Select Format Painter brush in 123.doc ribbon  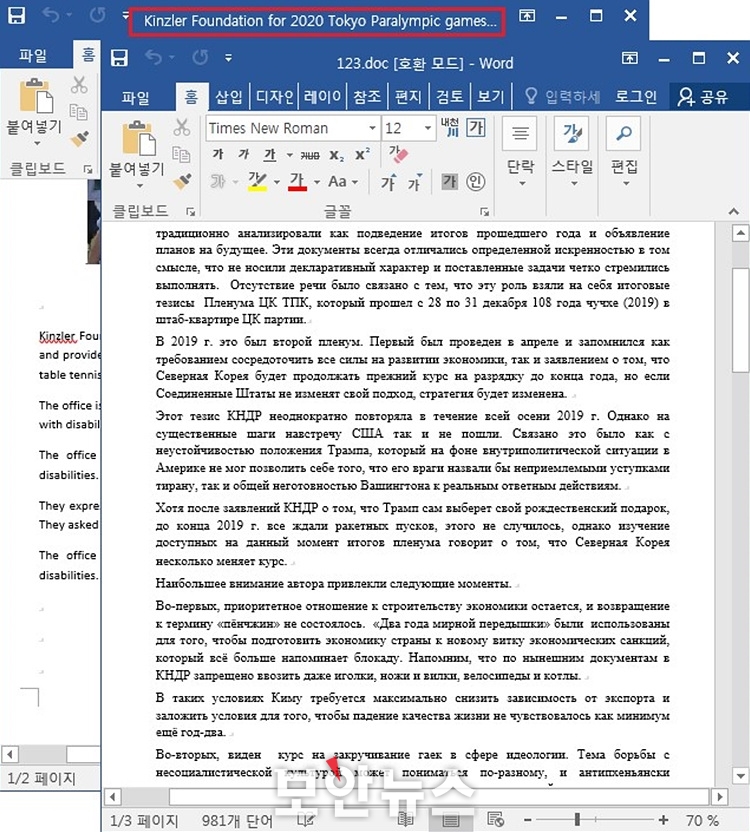coord(182,181)
